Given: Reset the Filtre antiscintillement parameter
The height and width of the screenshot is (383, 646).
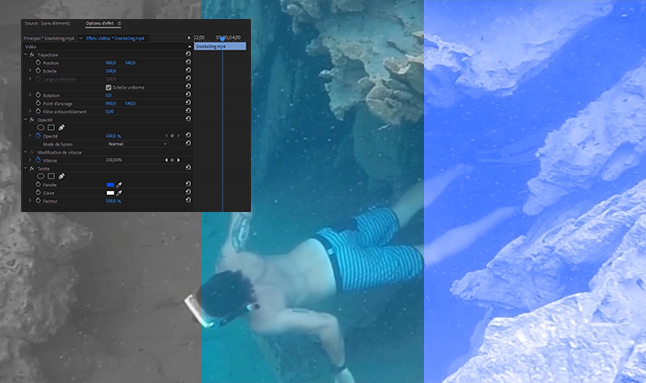Looking at the screenshot, I should coord(188,111).
